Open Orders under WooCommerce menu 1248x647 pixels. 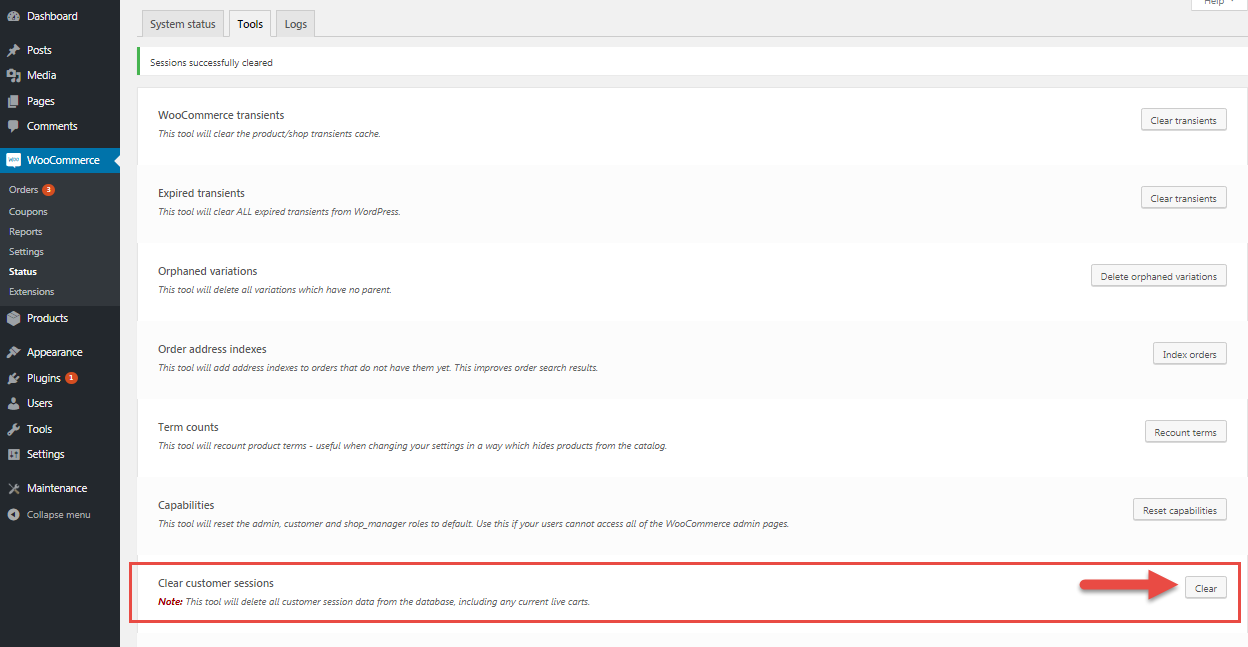click(x=23, y=190)
